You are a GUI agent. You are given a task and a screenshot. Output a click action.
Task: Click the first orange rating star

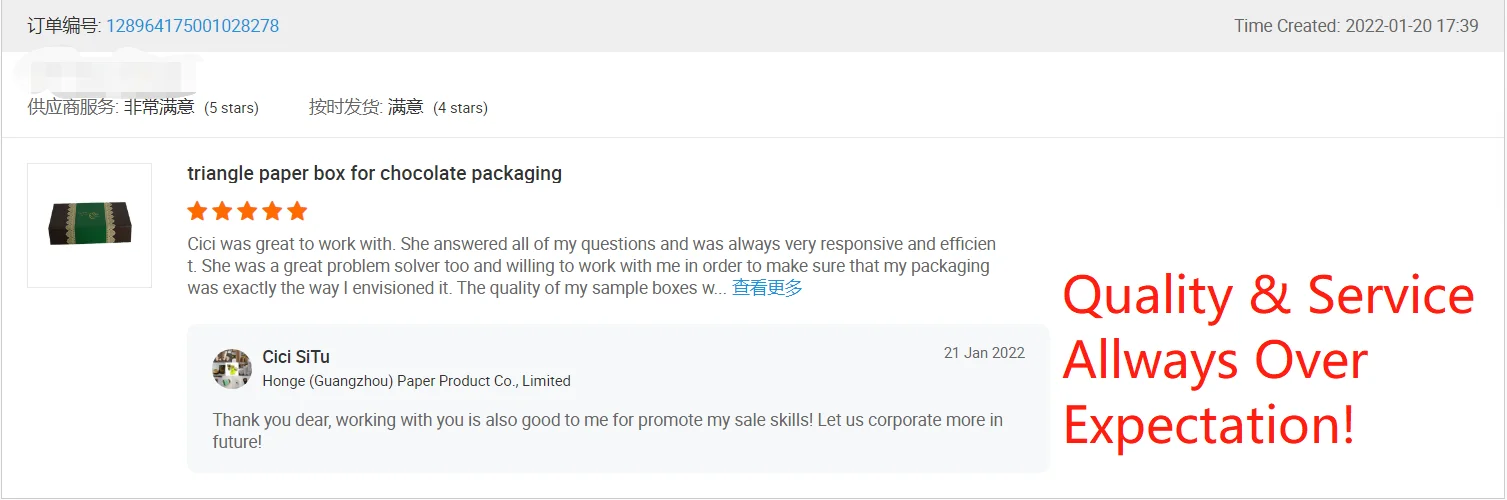click(197, 211)
